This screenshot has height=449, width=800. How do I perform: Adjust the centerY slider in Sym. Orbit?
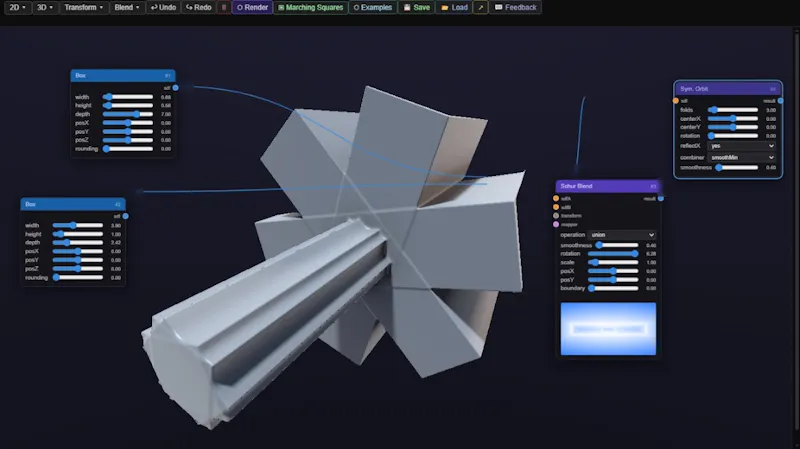click(733, 127)
